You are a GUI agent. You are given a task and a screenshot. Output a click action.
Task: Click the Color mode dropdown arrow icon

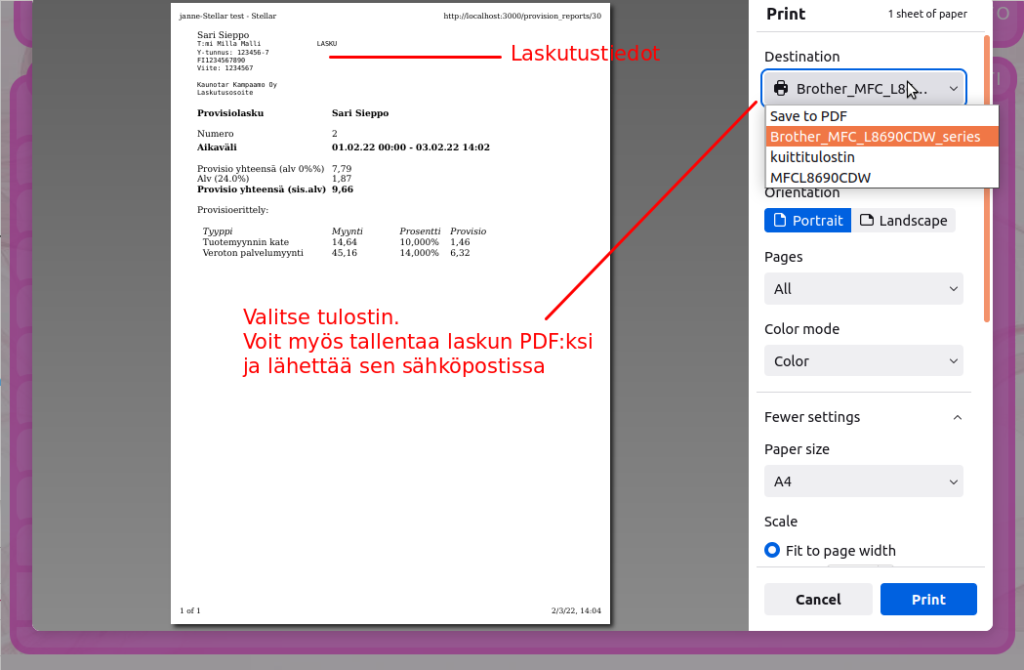(x=951, y=361)
